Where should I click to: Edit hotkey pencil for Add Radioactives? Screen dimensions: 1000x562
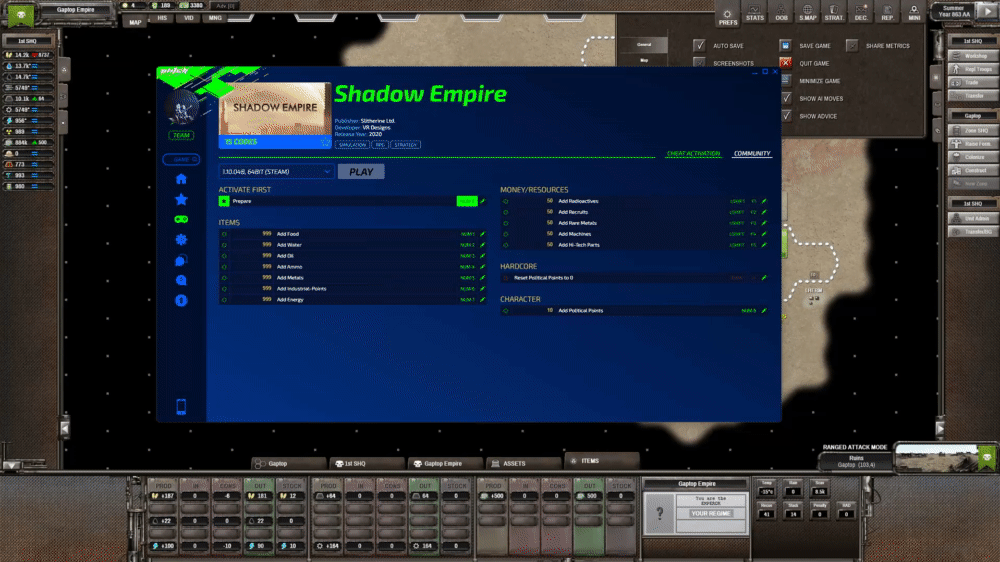[764, 201]
